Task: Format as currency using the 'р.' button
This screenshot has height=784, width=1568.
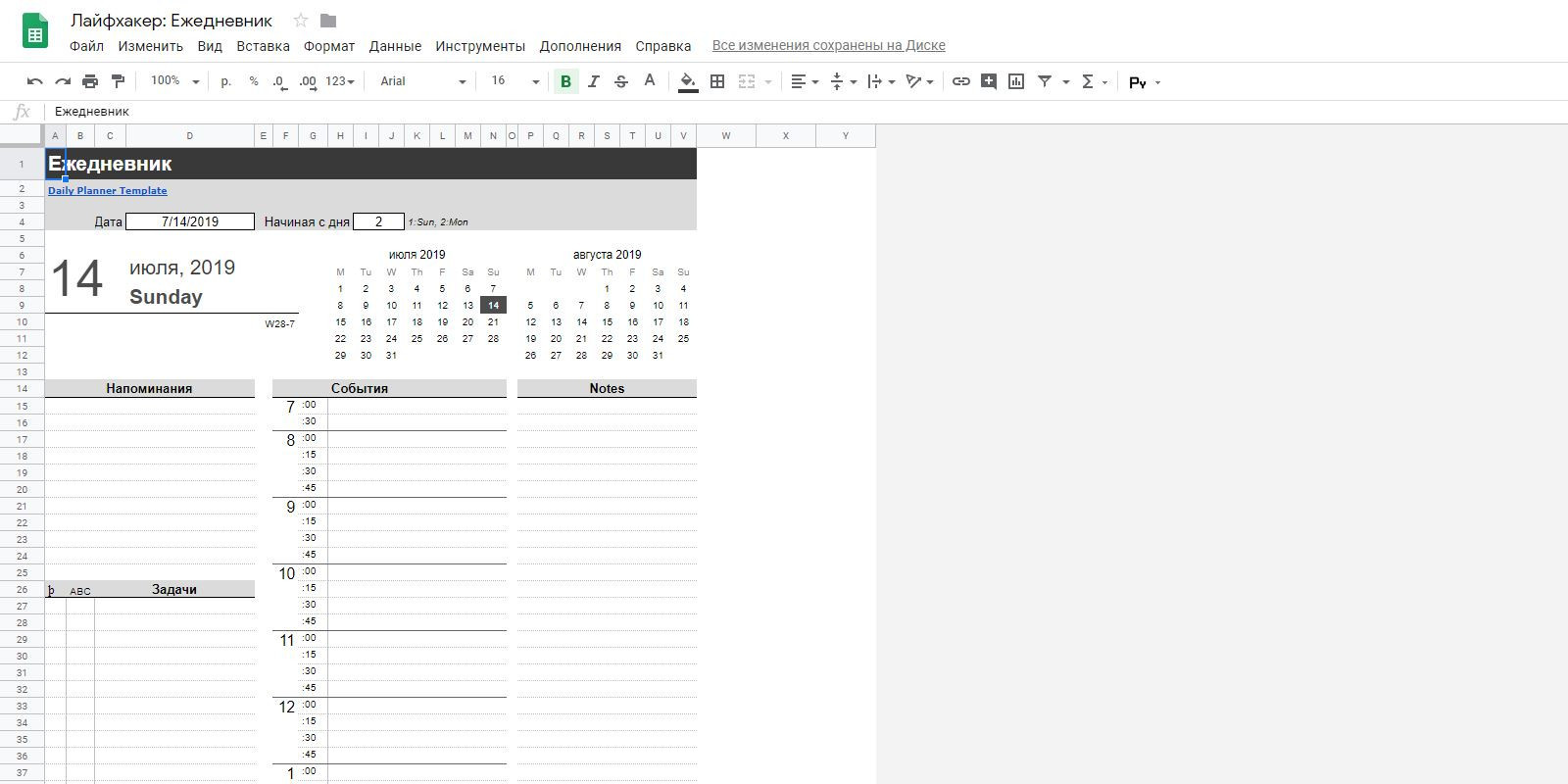Action: (x=226, y=81)
